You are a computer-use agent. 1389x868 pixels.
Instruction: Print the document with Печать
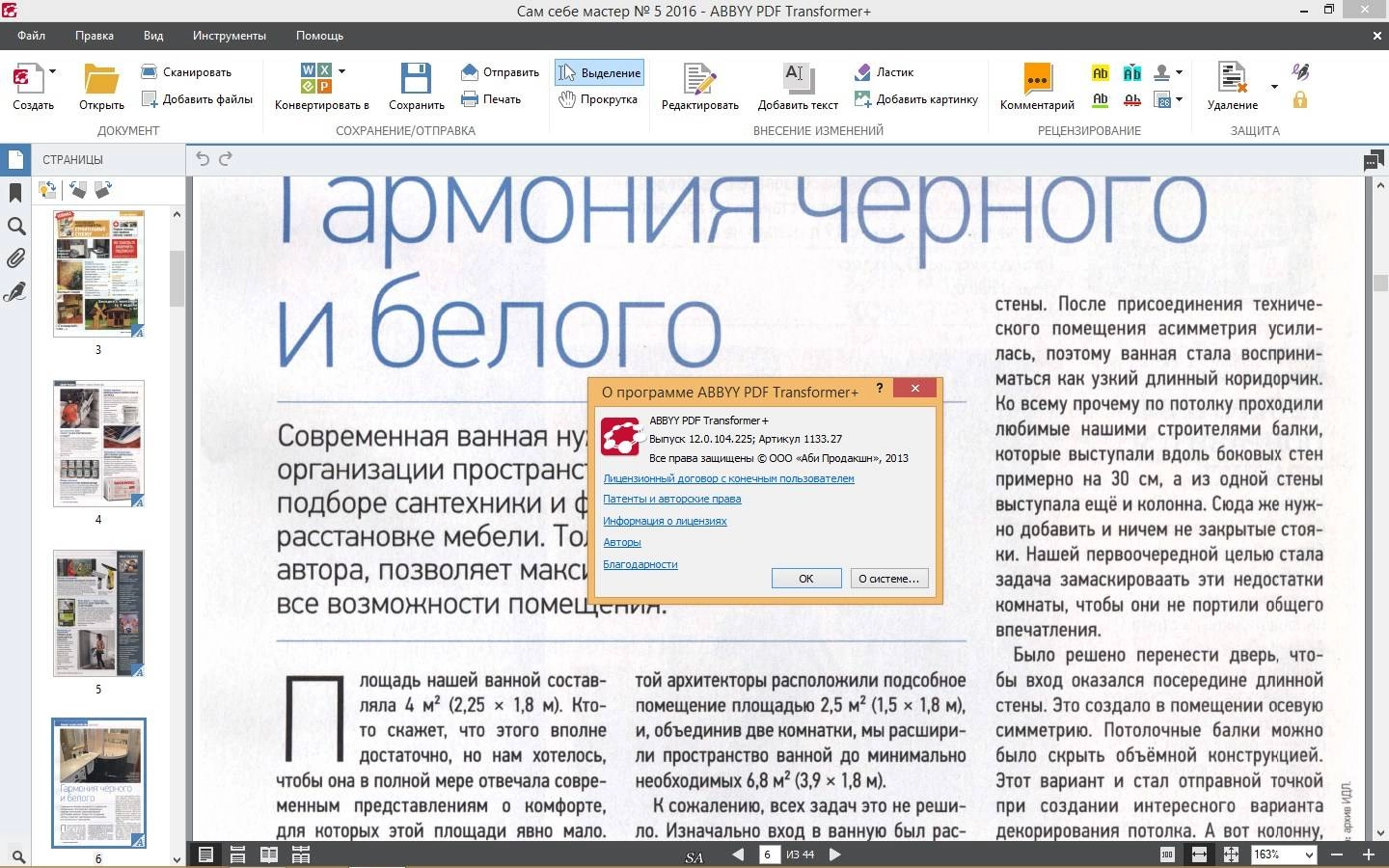coord(491,98)
